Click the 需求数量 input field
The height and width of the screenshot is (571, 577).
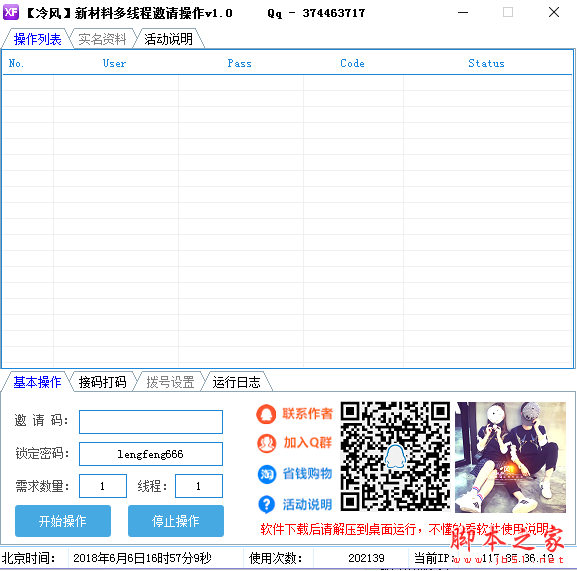pyautogui.click(x=103, y=486)
